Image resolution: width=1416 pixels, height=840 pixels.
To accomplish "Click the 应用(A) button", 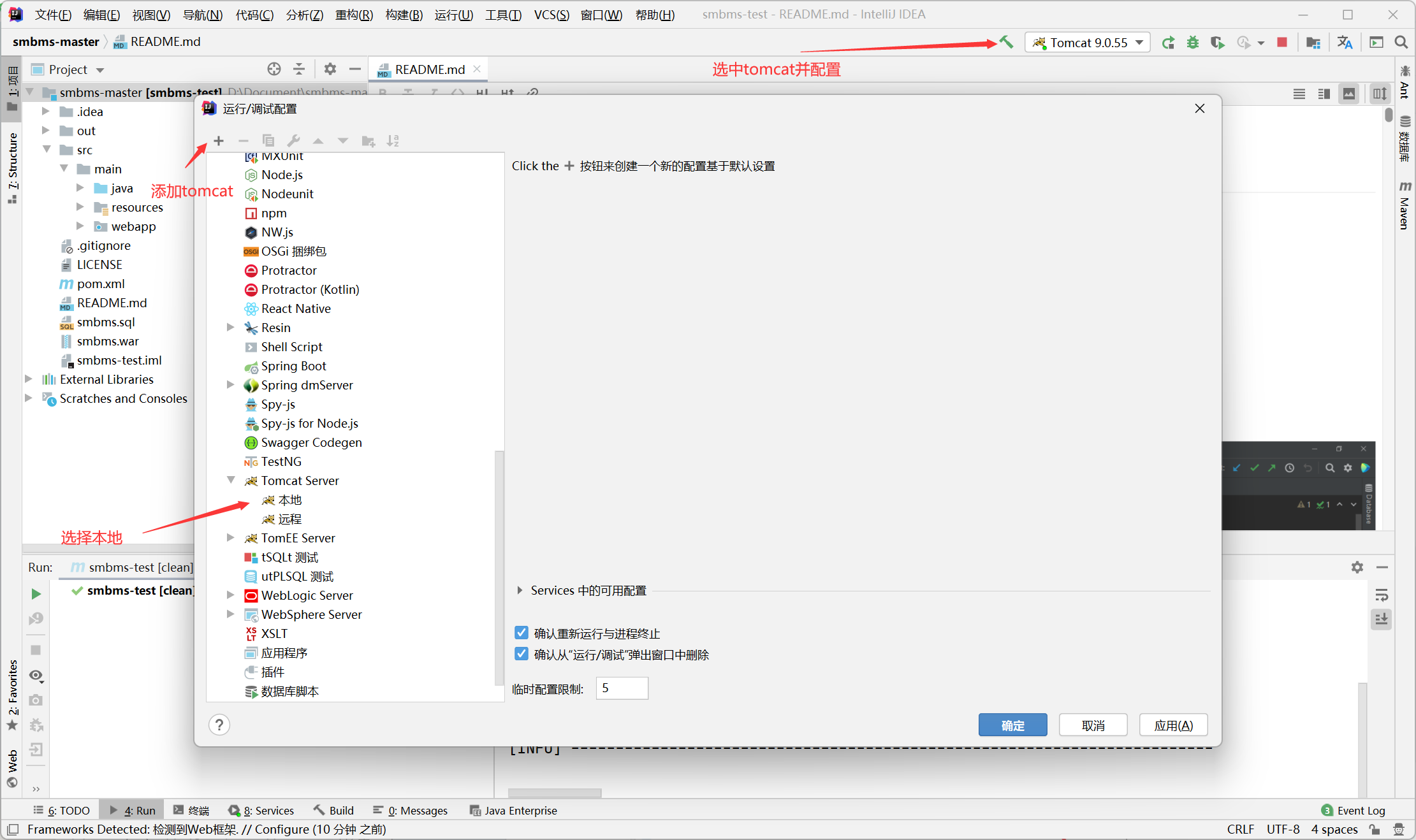I will point(1173,725).
